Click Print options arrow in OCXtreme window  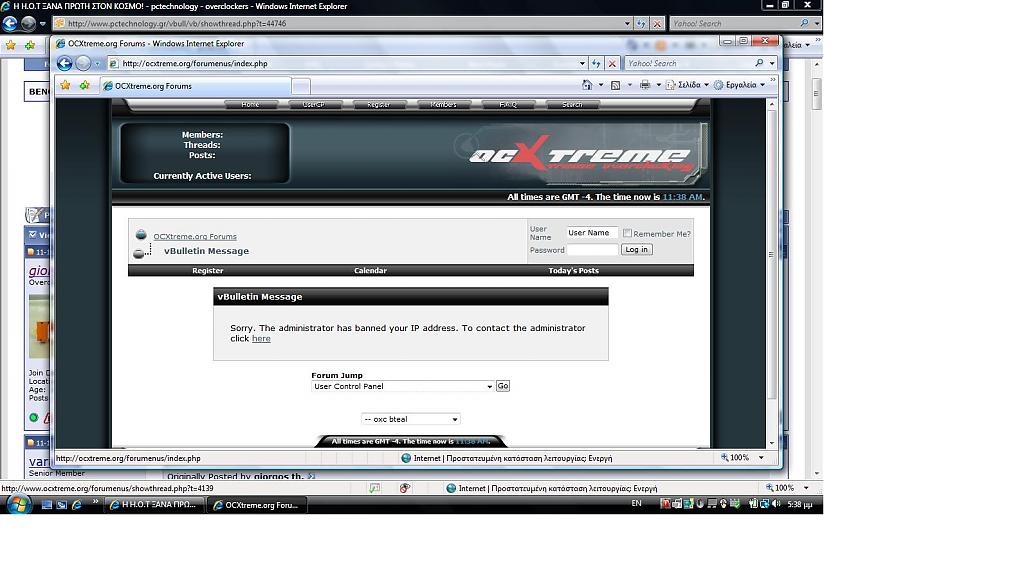(x=658, y=85)
